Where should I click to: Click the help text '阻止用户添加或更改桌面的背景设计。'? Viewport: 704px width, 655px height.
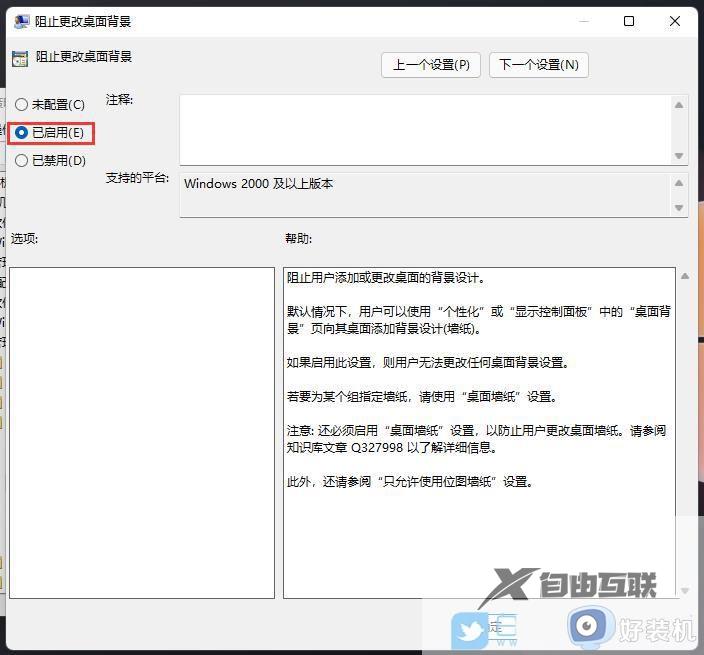coord(386,278)
